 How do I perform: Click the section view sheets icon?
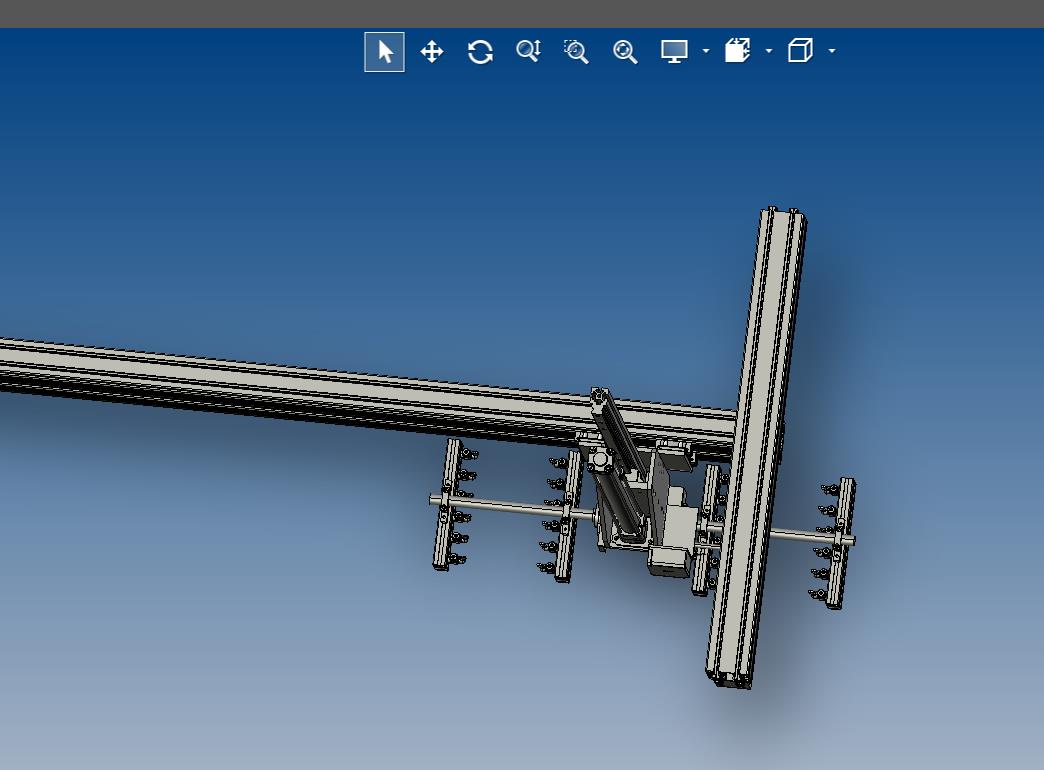[x=738, y=51]
